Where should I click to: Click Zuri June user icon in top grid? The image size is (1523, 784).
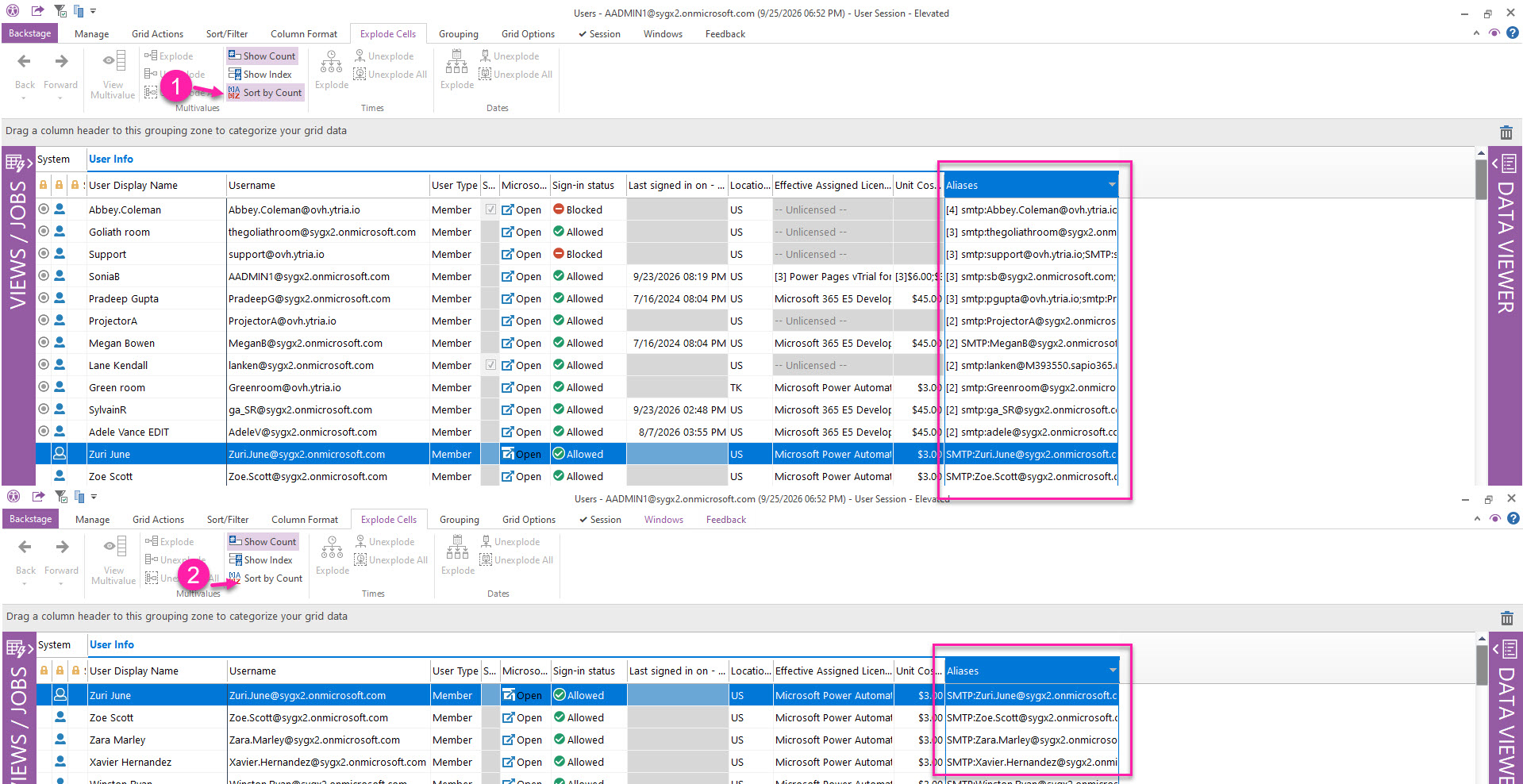pyautogui.click(x=60, y=454)
